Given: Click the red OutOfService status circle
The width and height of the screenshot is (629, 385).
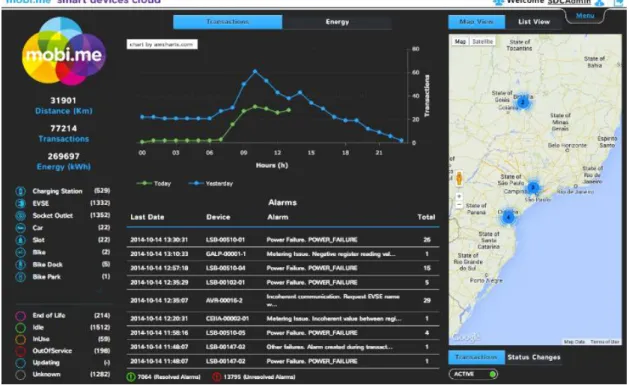Looking at the screenshot, I should 20,351.
